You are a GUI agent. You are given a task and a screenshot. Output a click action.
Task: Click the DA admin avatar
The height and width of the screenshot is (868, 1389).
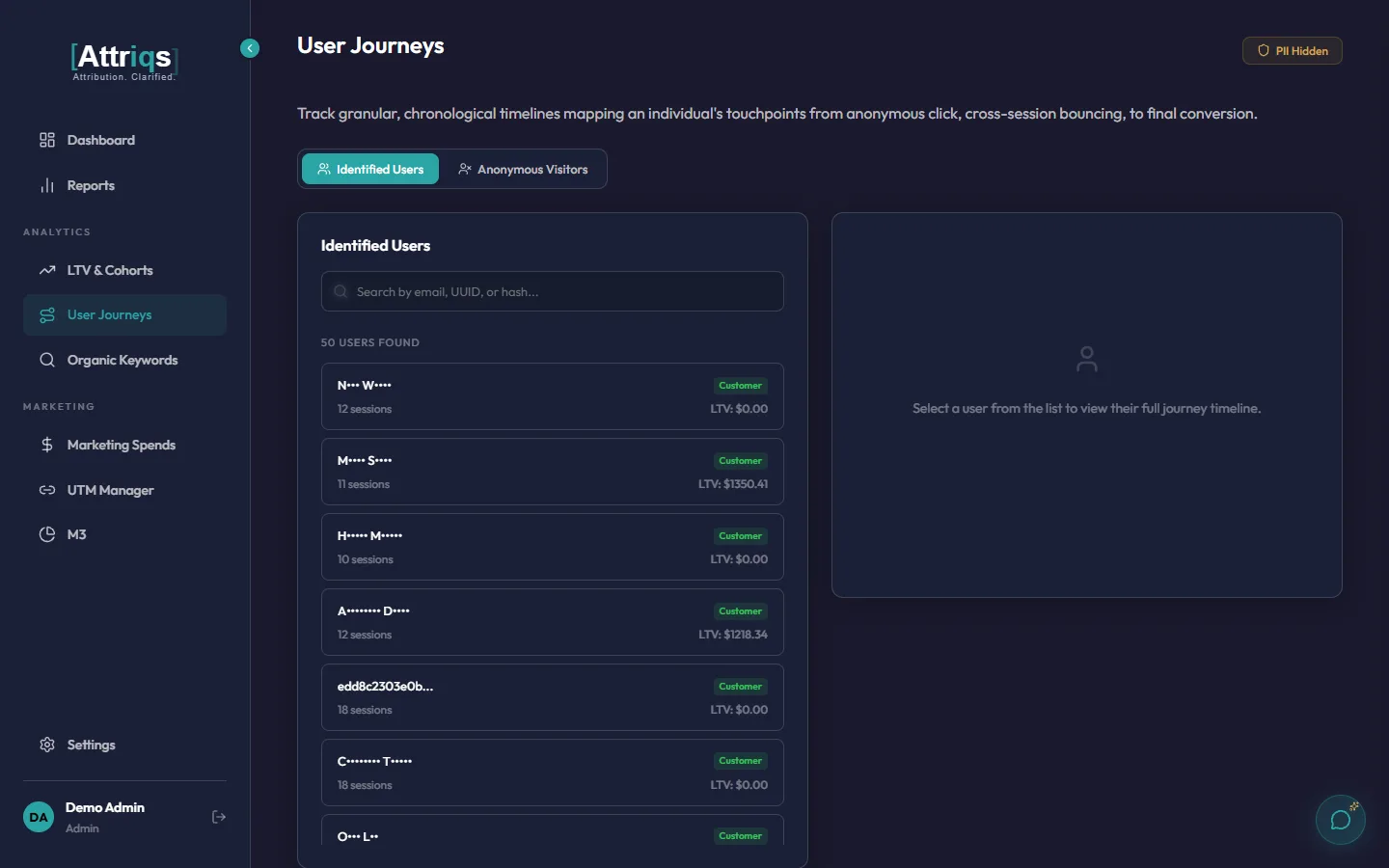pyautogui.click(x=38, y=817)
